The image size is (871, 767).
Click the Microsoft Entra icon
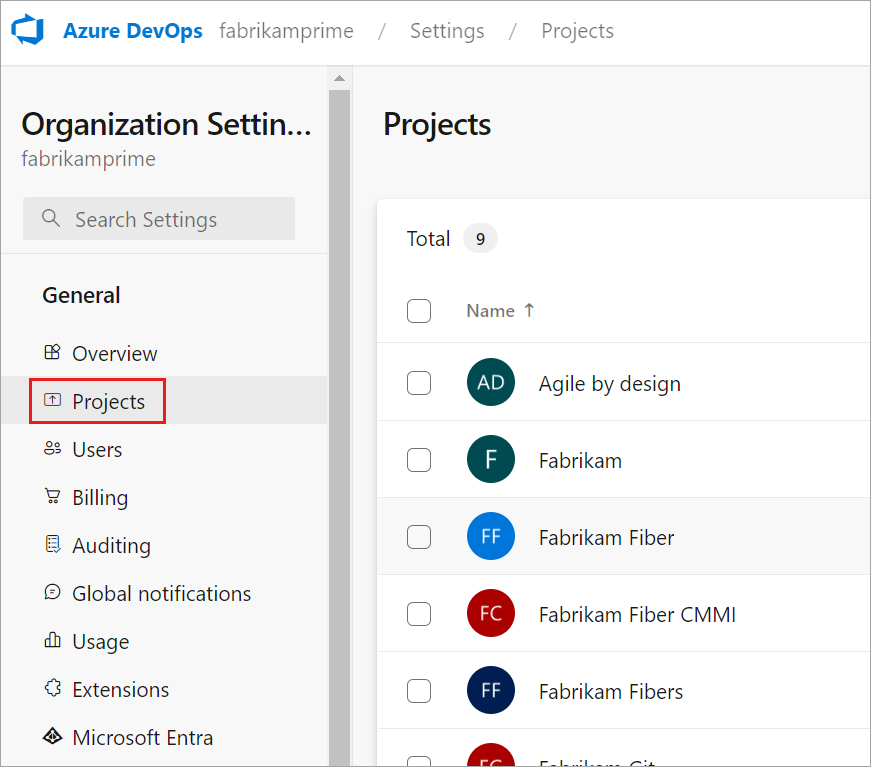[53, 737]
